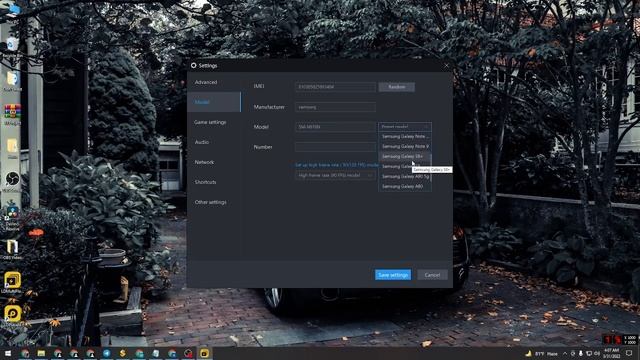
Task: Open the volume tray icon
Action: pos(597,353)
